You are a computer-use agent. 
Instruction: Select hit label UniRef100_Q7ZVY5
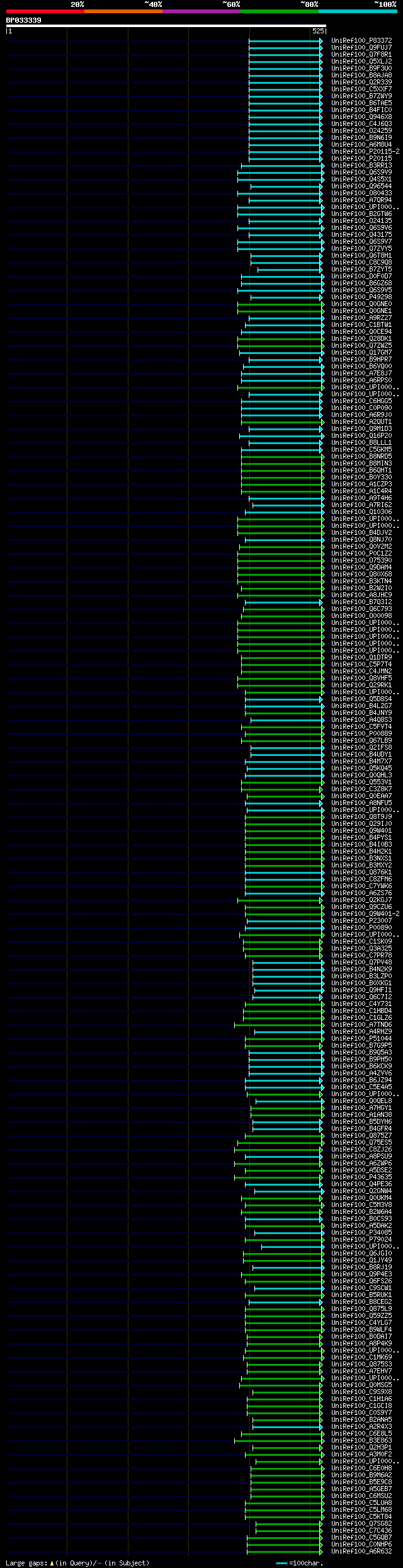pyautogui.click(x=361, y=248)
